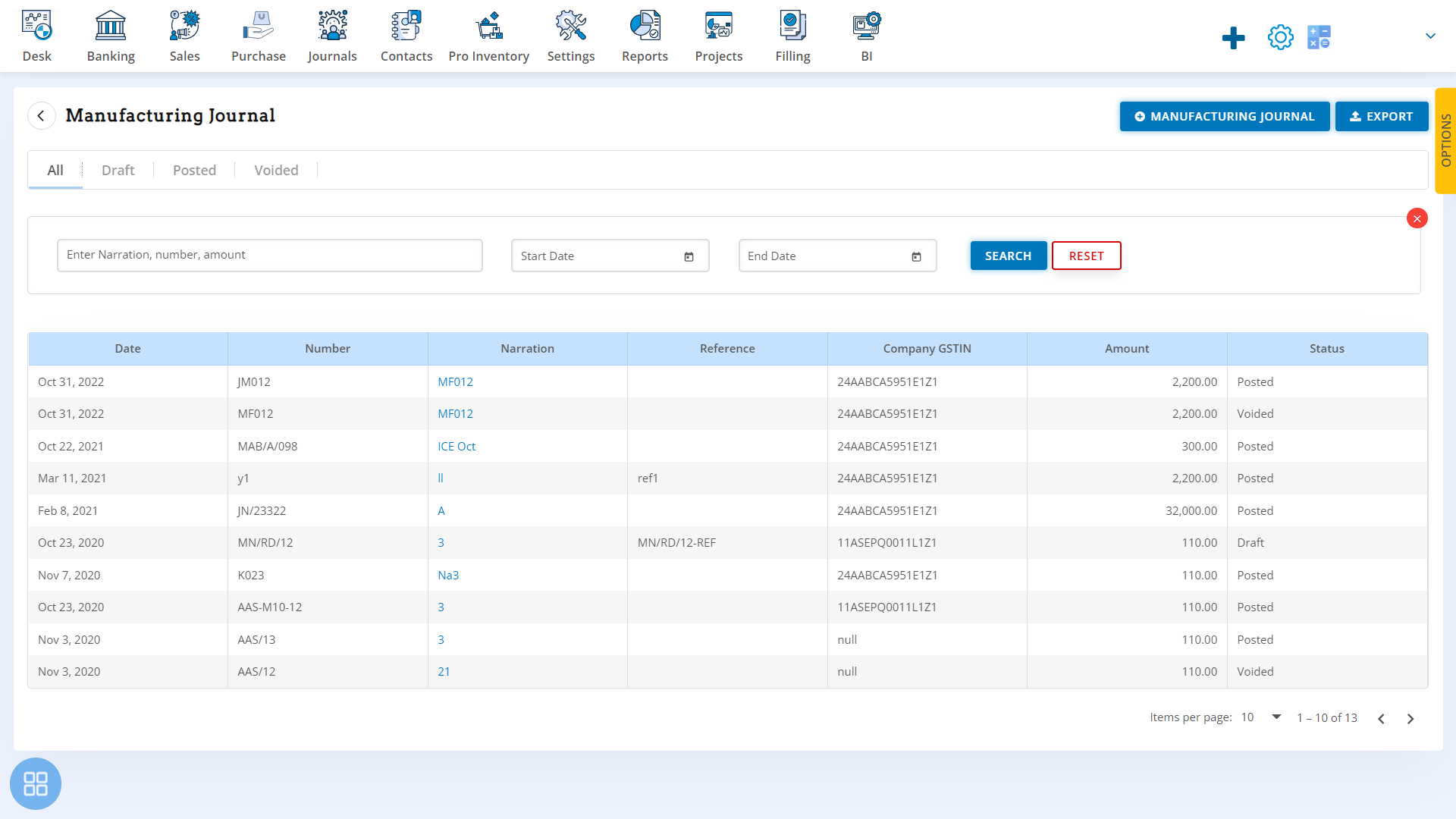Open the BI module
The image size is (1456, 819).
[x=867, y=36]
